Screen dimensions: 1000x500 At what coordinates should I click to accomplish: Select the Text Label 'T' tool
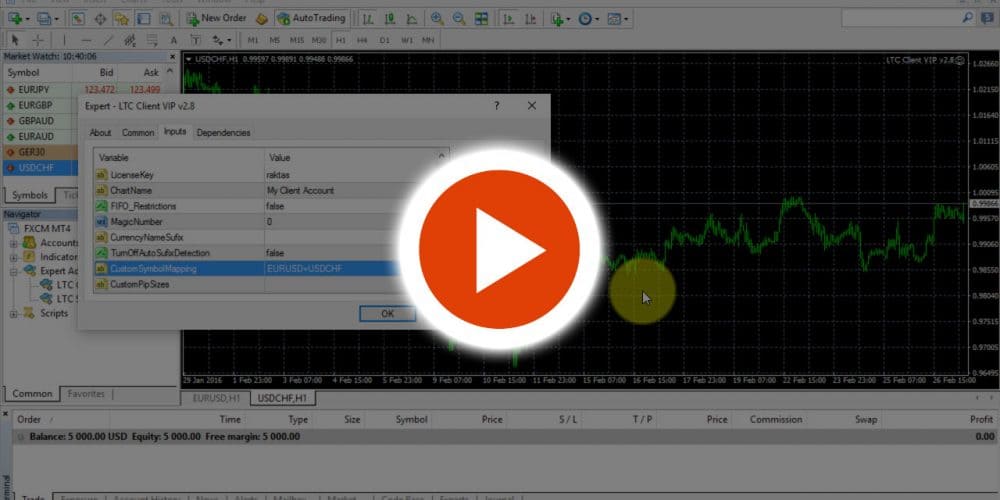195,40
